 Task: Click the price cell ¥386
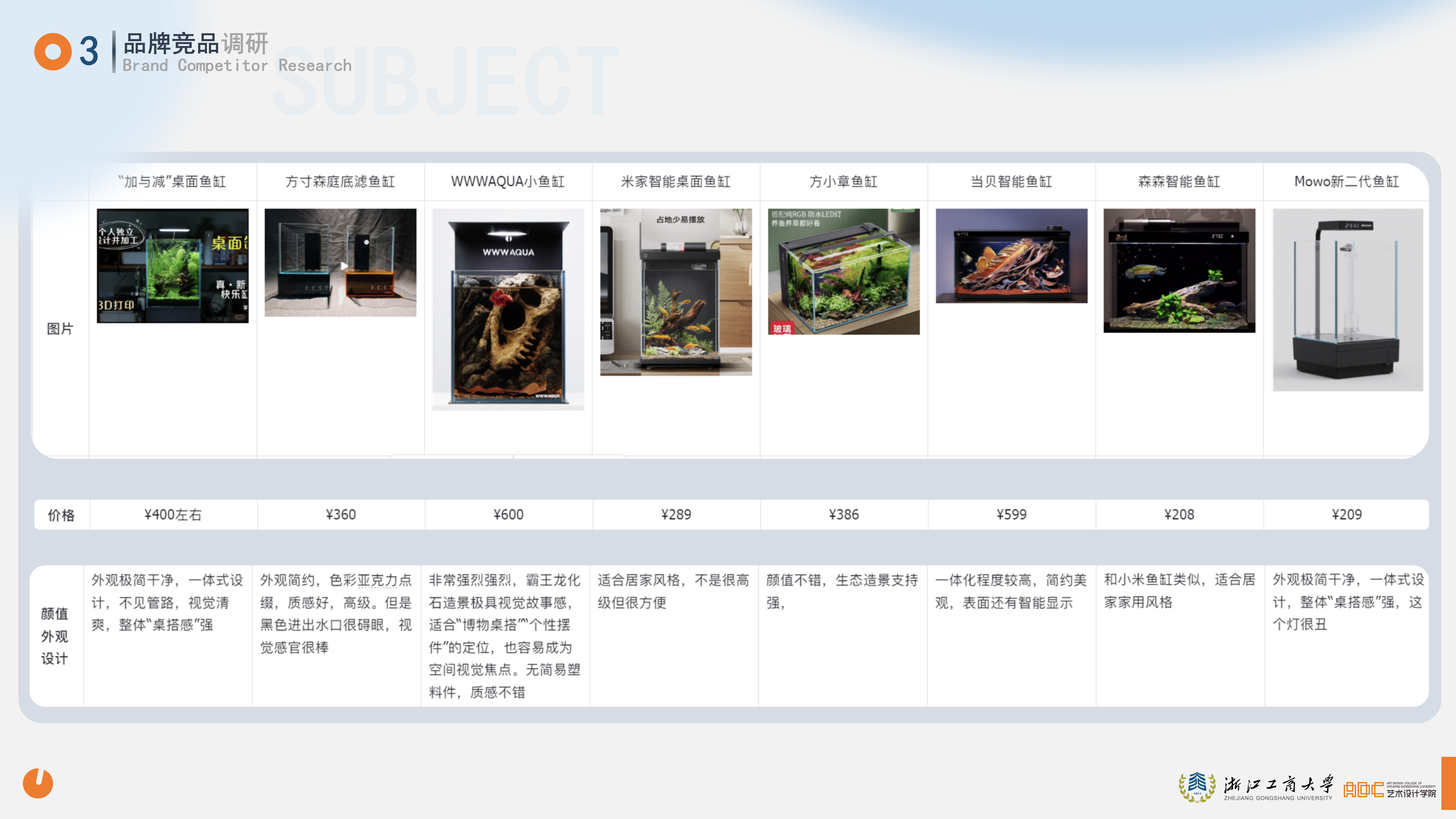(x=843, y=515)
